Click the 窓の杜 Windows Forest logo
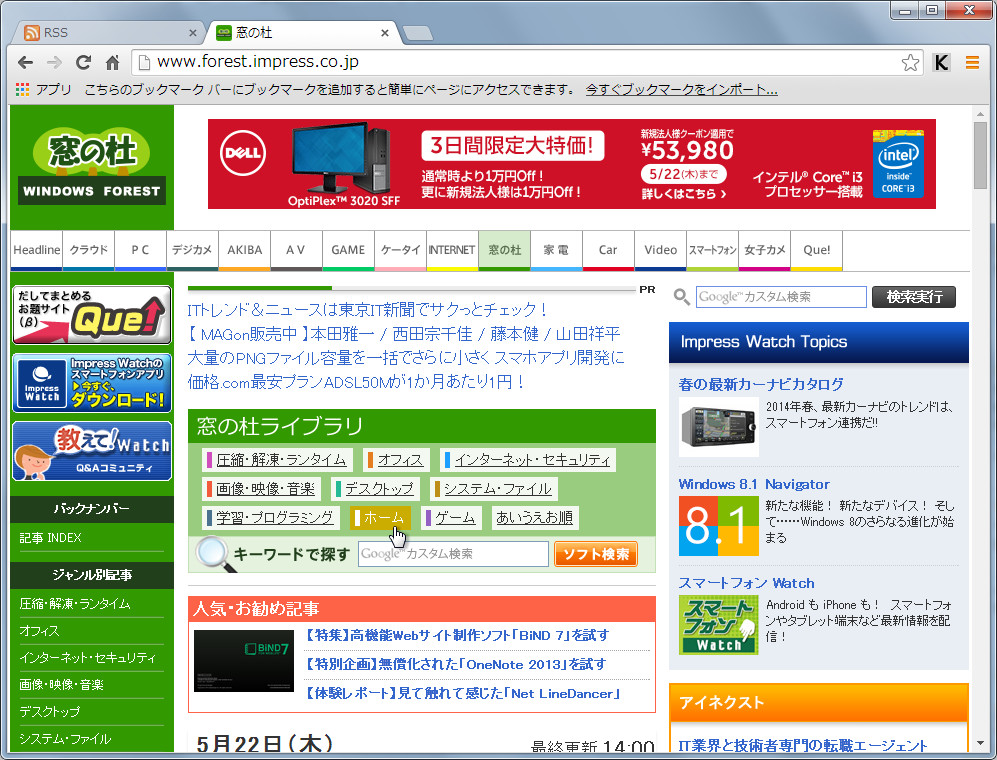Screen dimensions: 997x760 click(92, 167)
